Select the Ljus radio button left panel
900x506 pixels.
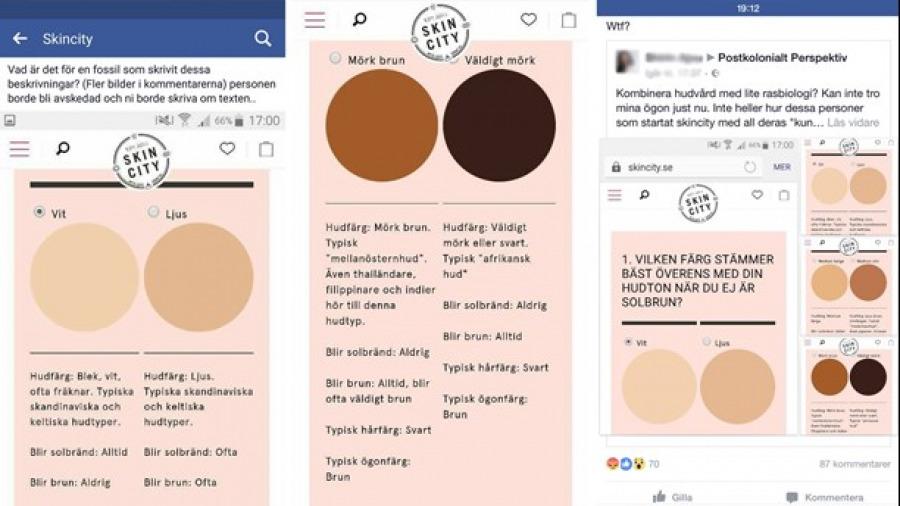153,212
